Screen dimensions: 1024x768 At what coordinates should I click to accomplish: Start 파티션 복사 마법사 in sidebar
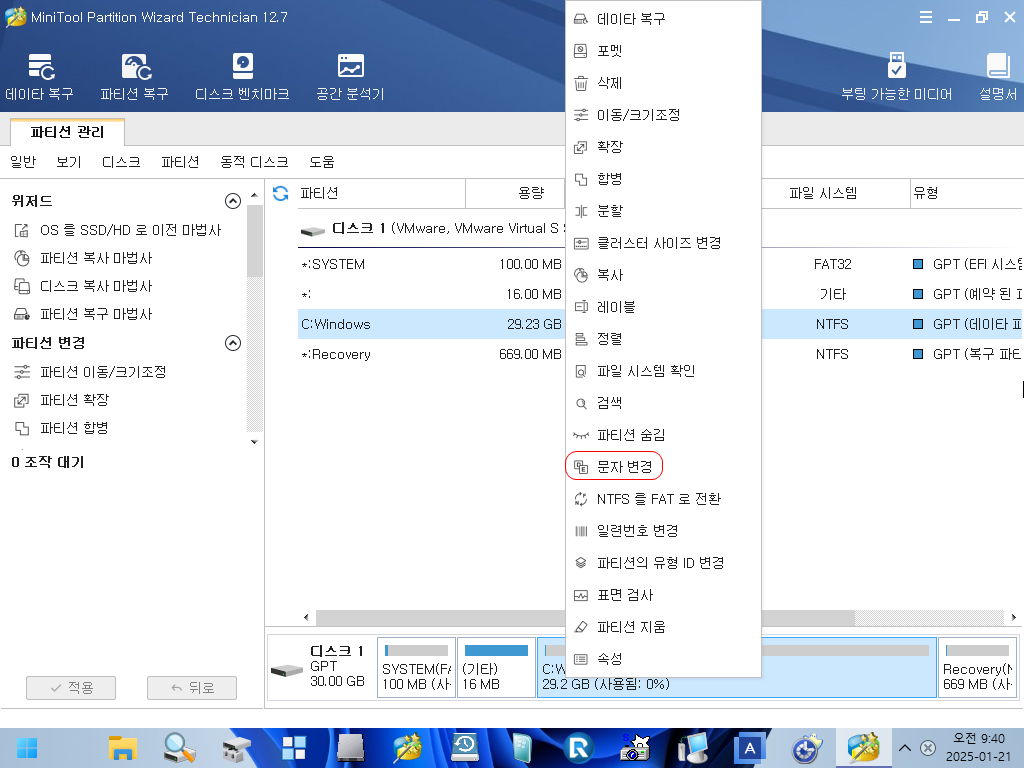pyautogui.click(x=83, y=258)
